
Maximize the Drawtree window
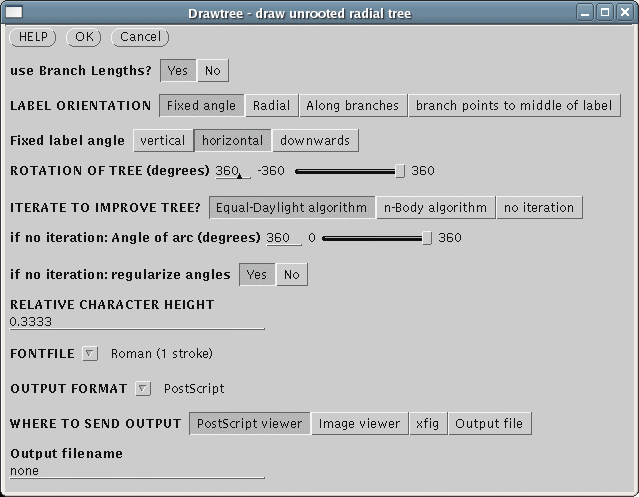[605, 13]
